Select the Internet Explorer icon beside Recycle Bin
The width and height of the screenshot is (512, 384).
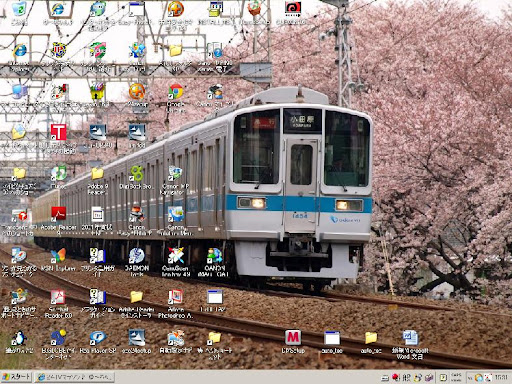point(58,9)
